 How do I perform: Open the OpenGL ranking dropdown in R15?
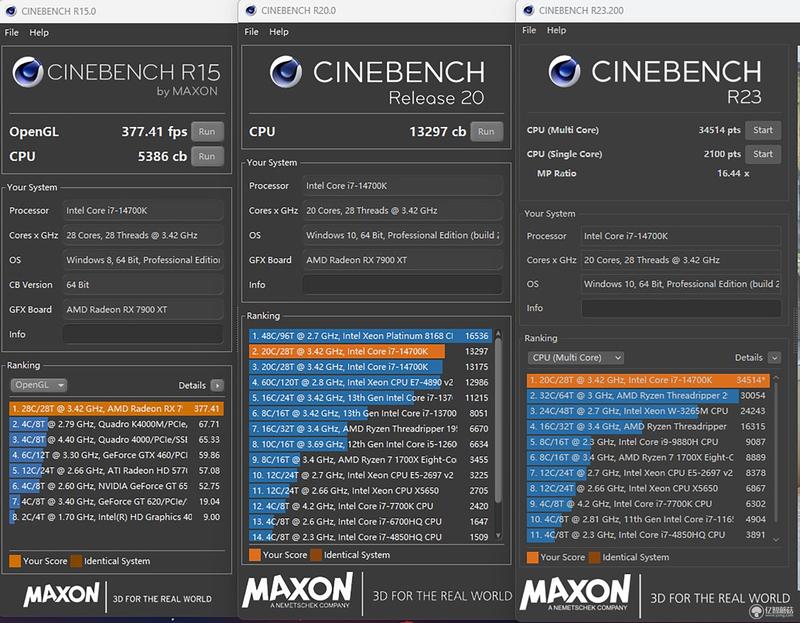coord(39,385)
